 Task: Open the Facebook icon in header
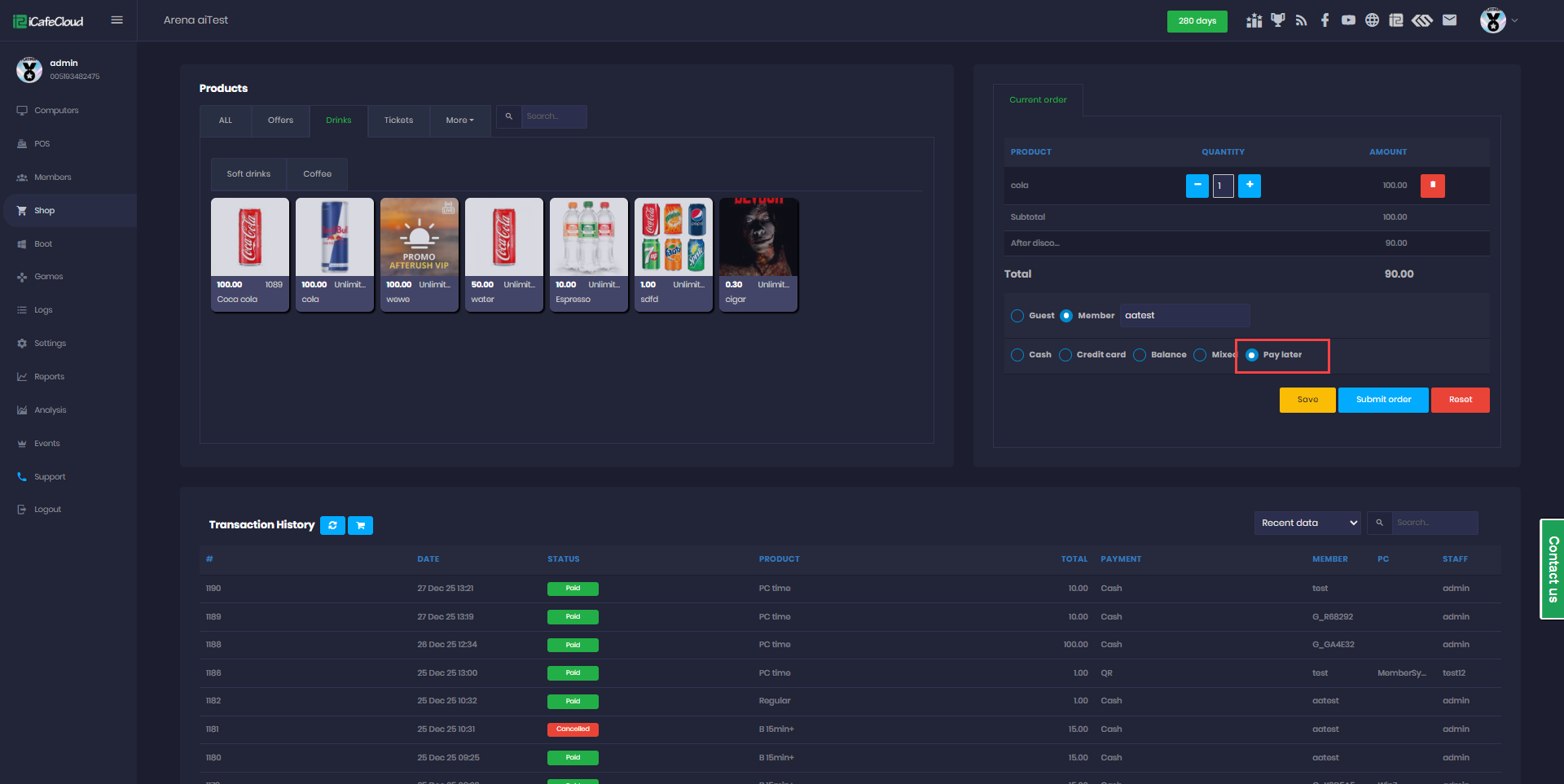pos(1325,20)
